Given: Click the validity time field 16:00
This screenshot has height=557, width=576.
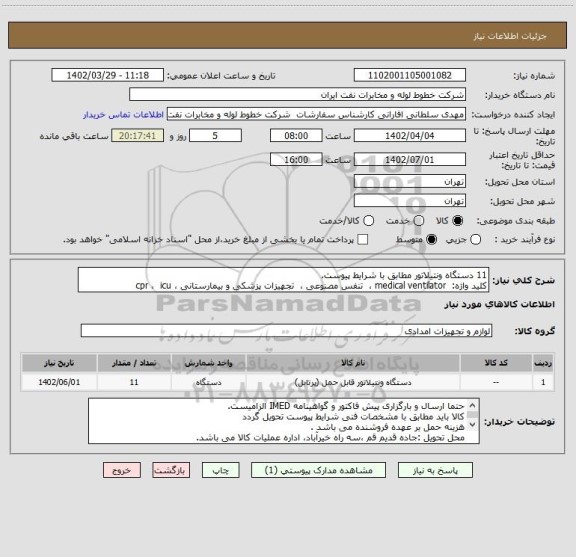Looking at the screenshot, I should coord(296,159).
